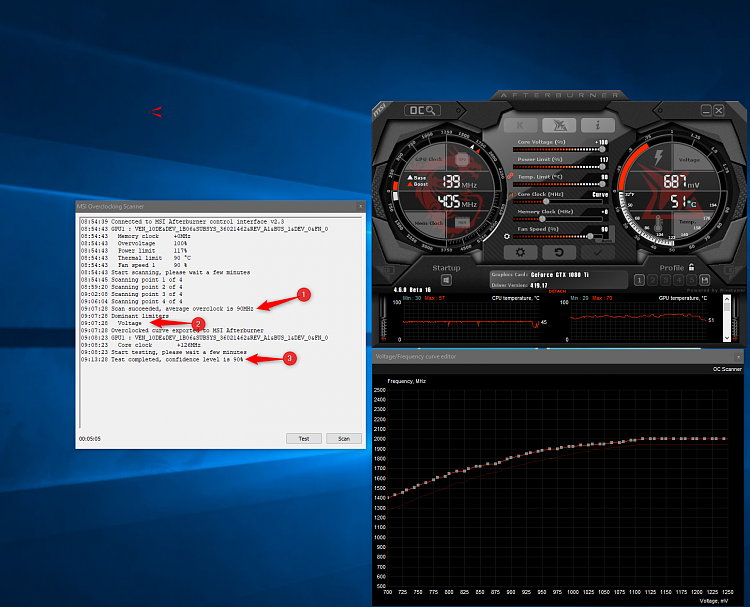Click the save profile floppy icon
Screen dimensions: 750x607
pos(704,280)
